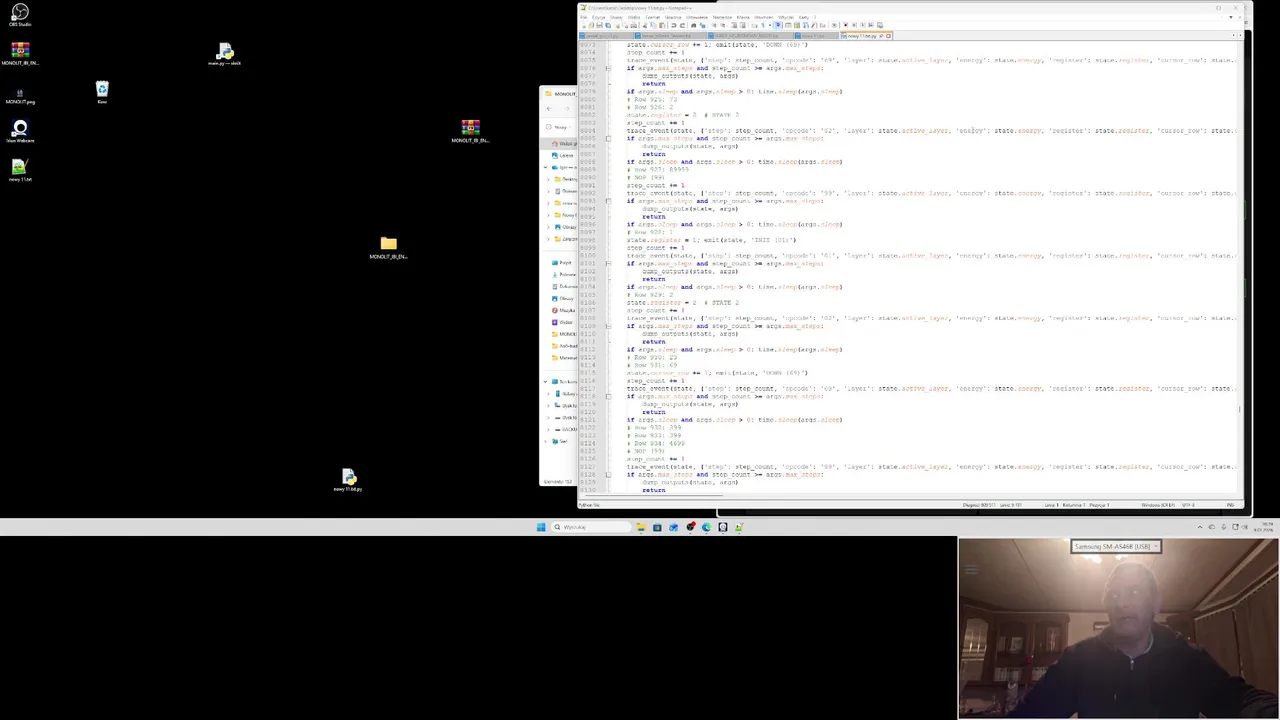
Task: Click Explorer's back navigation arrow
Action: click(x=549, y=108)
